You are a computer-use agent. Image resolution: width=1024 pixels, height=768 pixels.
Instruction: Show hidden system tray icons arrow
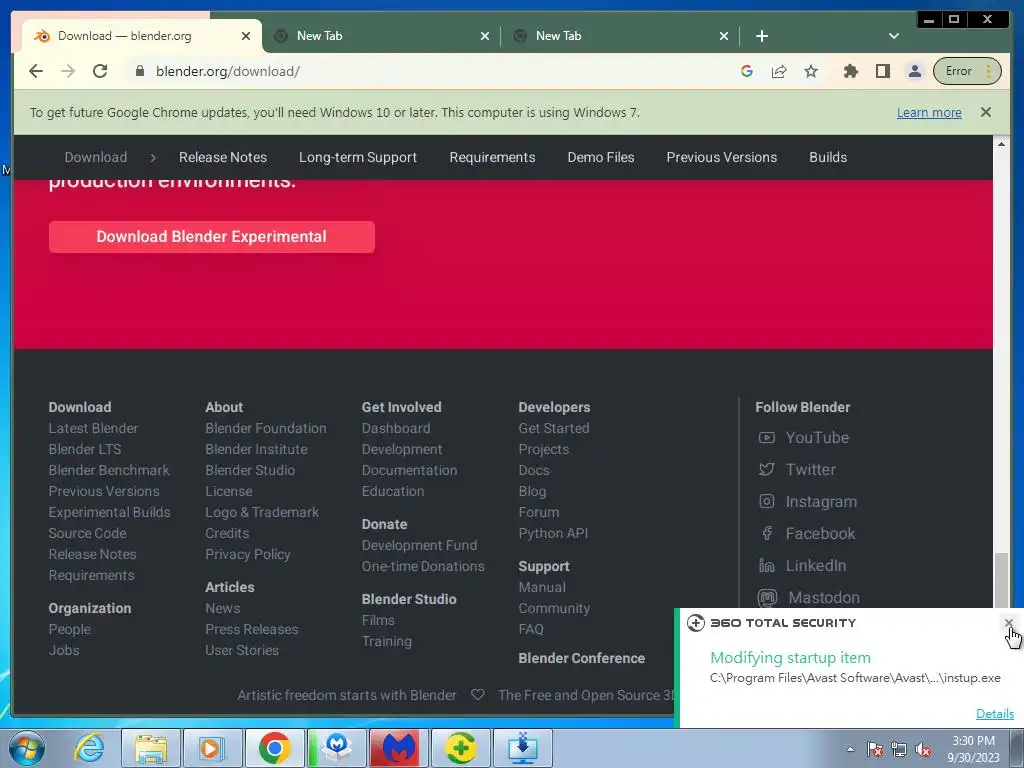tap(850, 749)
